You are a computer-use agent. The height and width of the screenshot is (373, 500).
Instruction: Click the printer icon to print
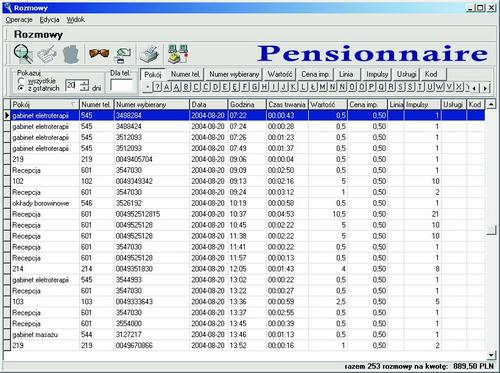point(150,54)
